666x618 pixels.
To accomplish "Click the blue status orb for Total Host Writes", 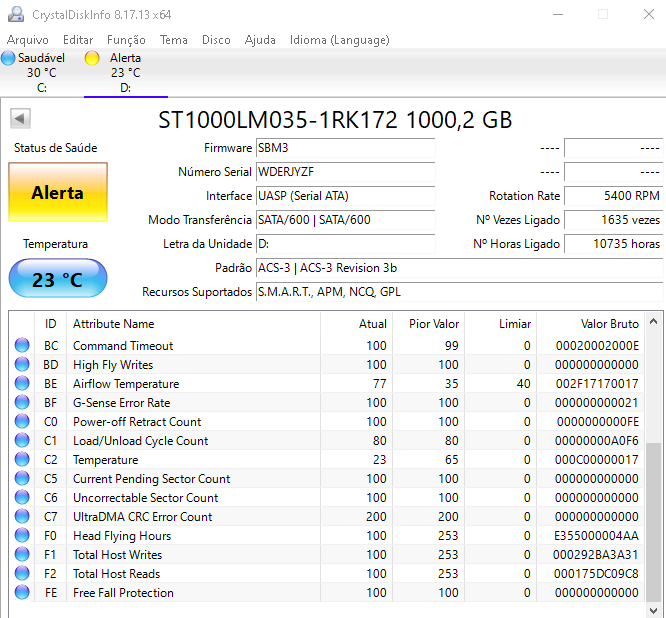I will pyautogui.click(x=22, y=555).
